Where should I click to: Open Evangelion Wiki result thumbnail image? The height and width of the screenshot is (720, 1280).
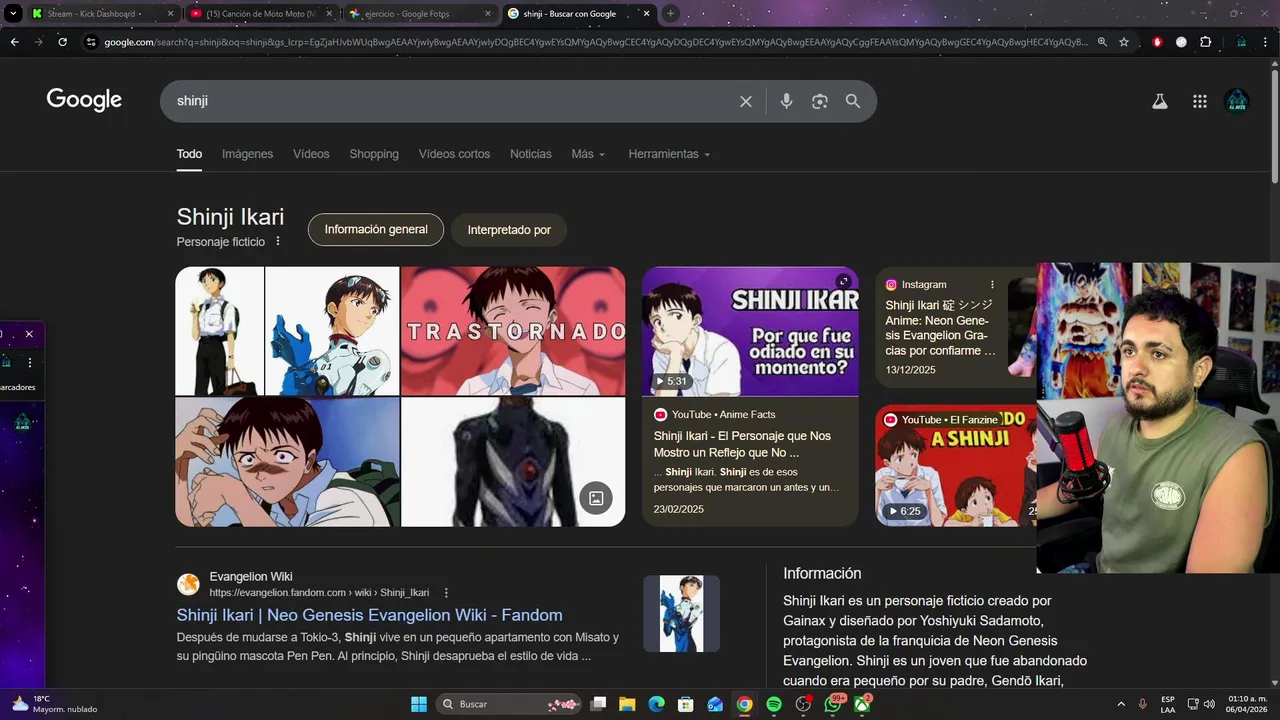[681, 613]
